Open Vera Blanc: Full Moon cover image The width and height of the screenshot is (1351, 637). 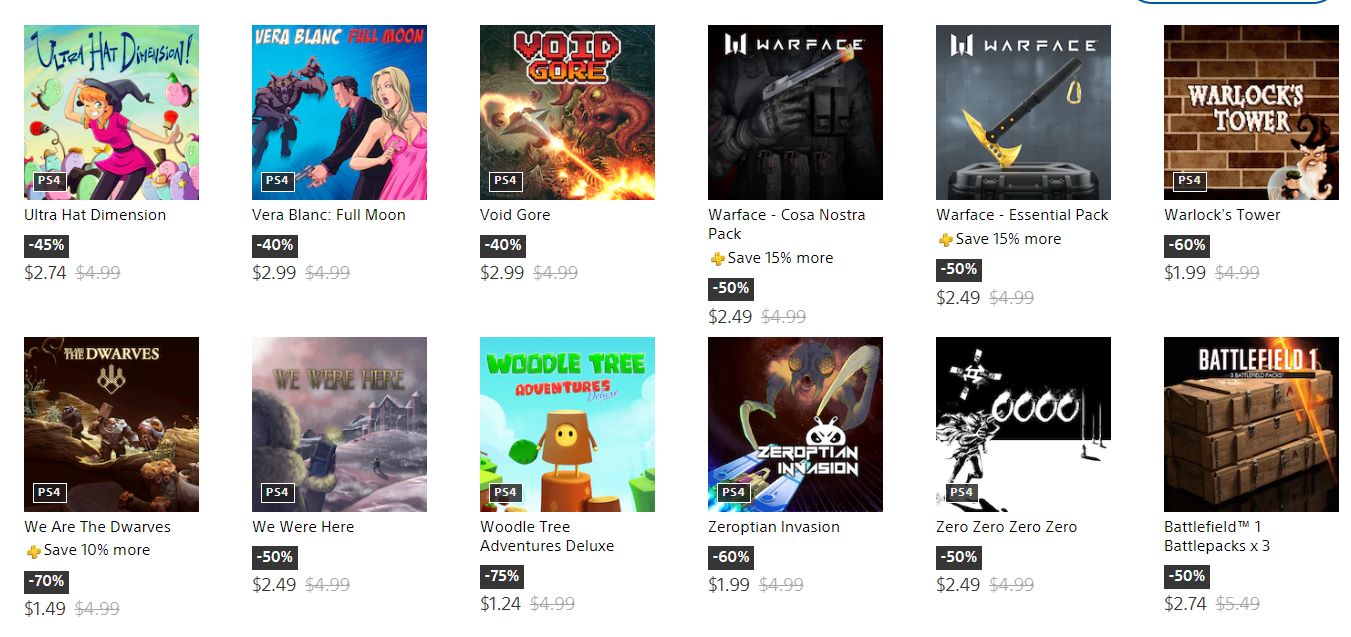pyautogui.click(x=339, y=112)
